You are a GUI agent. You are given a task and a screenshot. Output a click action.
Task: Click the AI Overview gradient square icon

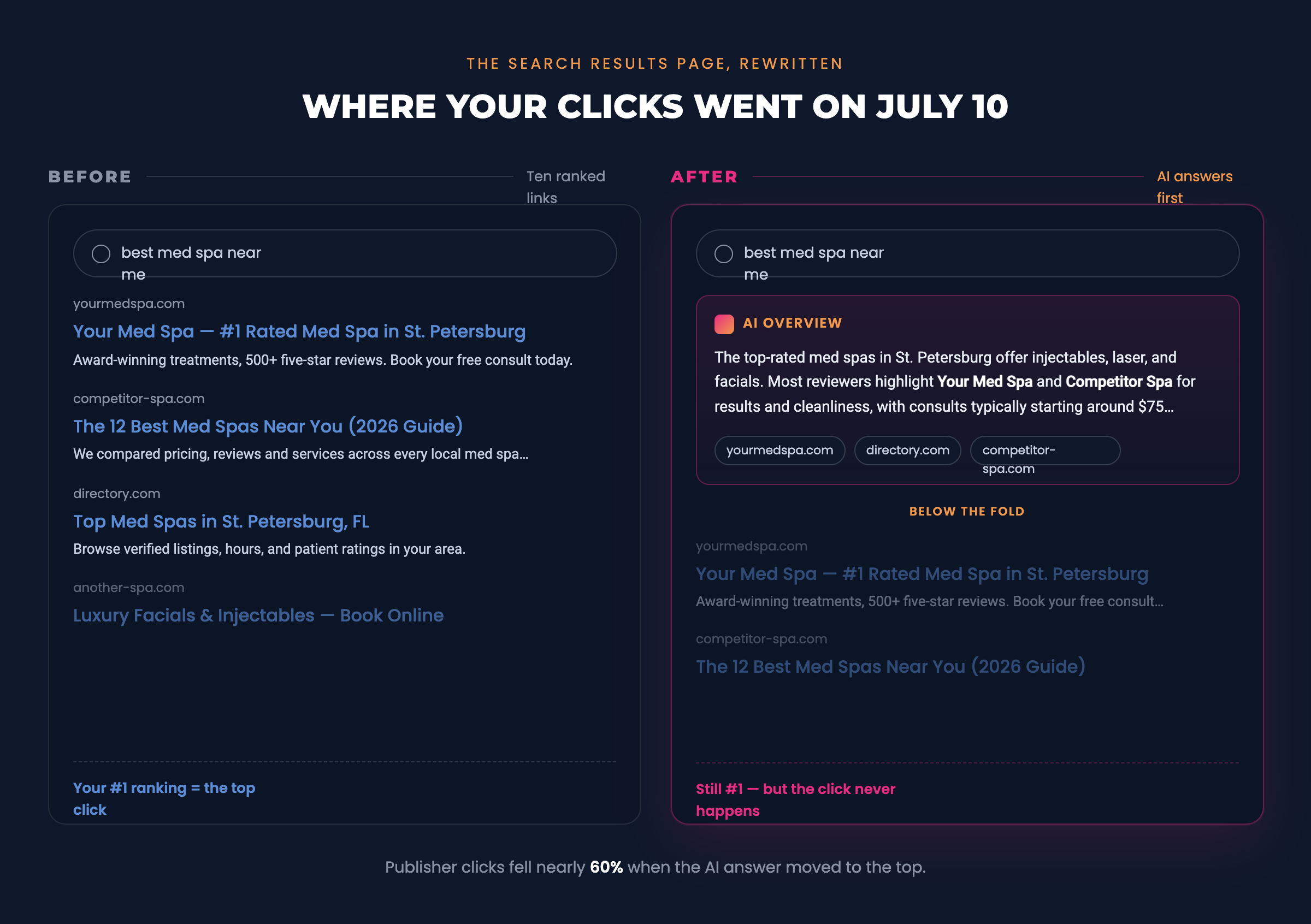724,324
